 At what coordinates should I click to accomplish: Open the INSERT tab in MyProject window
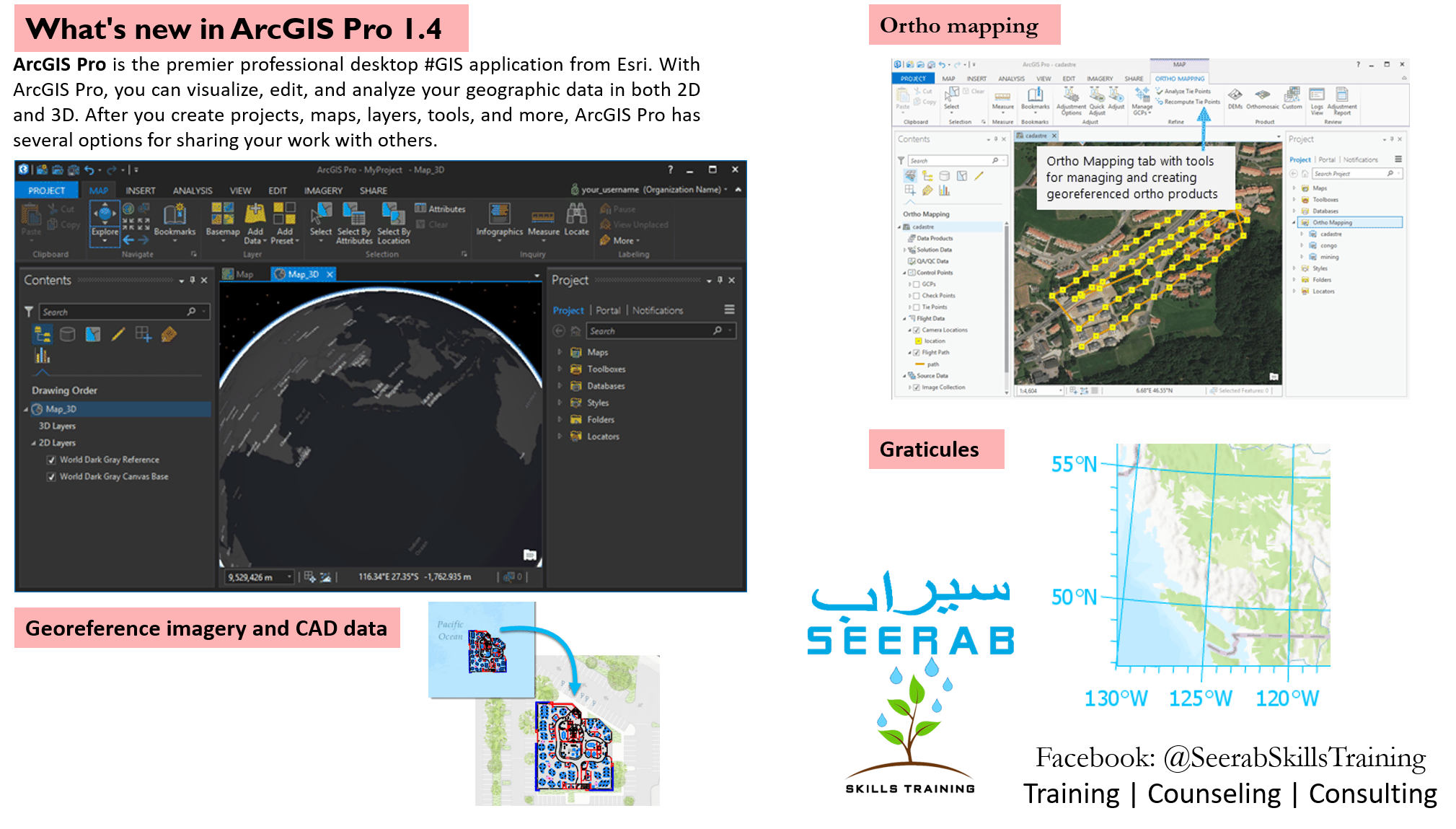coord(141,190)
